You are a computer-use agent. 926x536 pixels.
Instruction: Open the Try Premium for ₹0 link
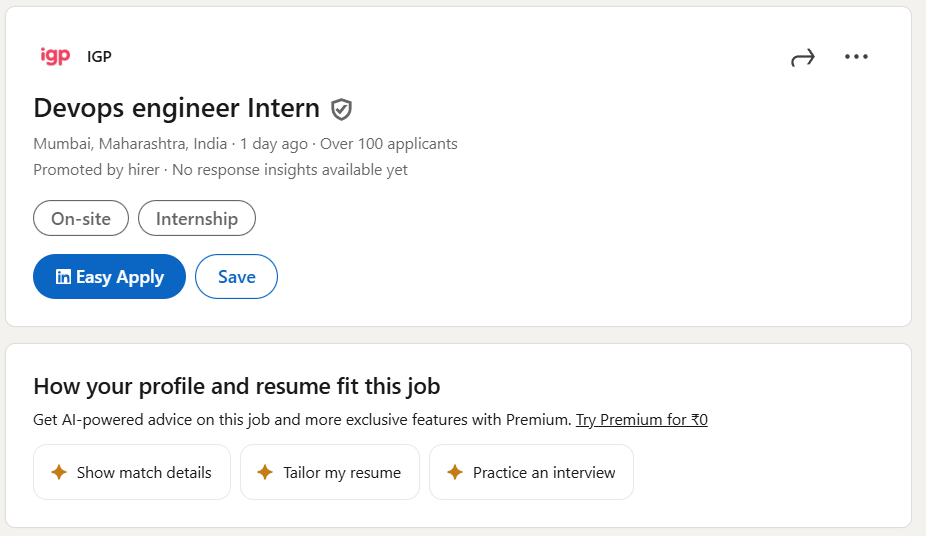point(641,420)
